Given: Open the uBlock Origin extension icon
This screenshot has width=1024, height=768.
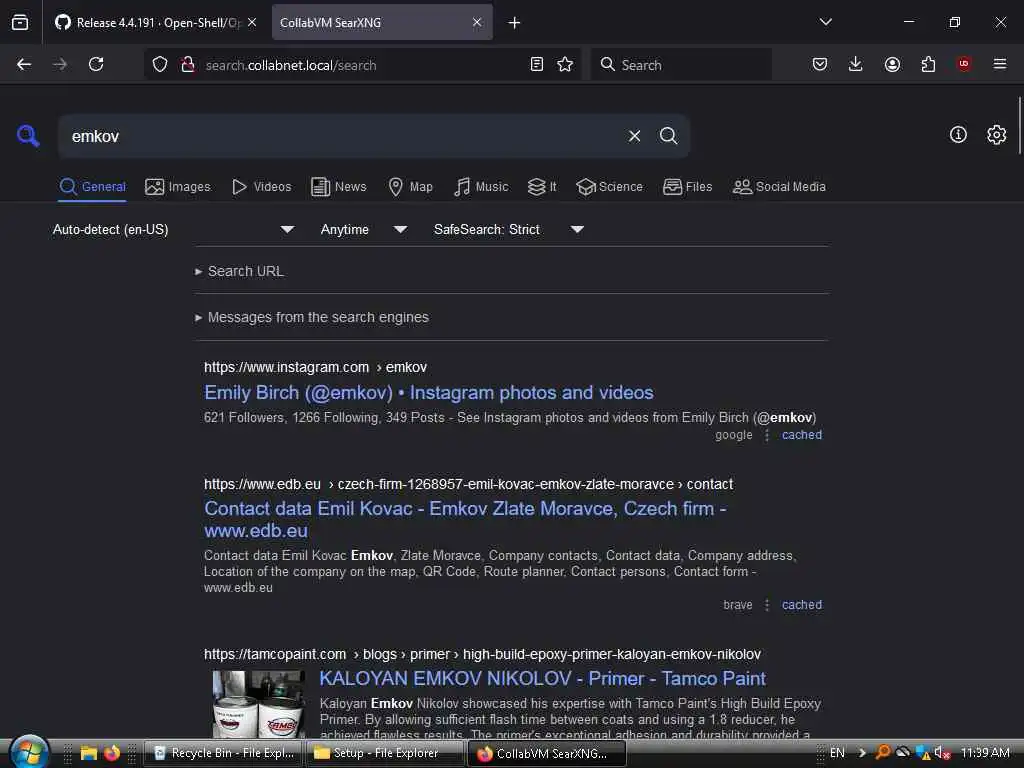Looking at the screenshot, I should [x=964, y=64].
